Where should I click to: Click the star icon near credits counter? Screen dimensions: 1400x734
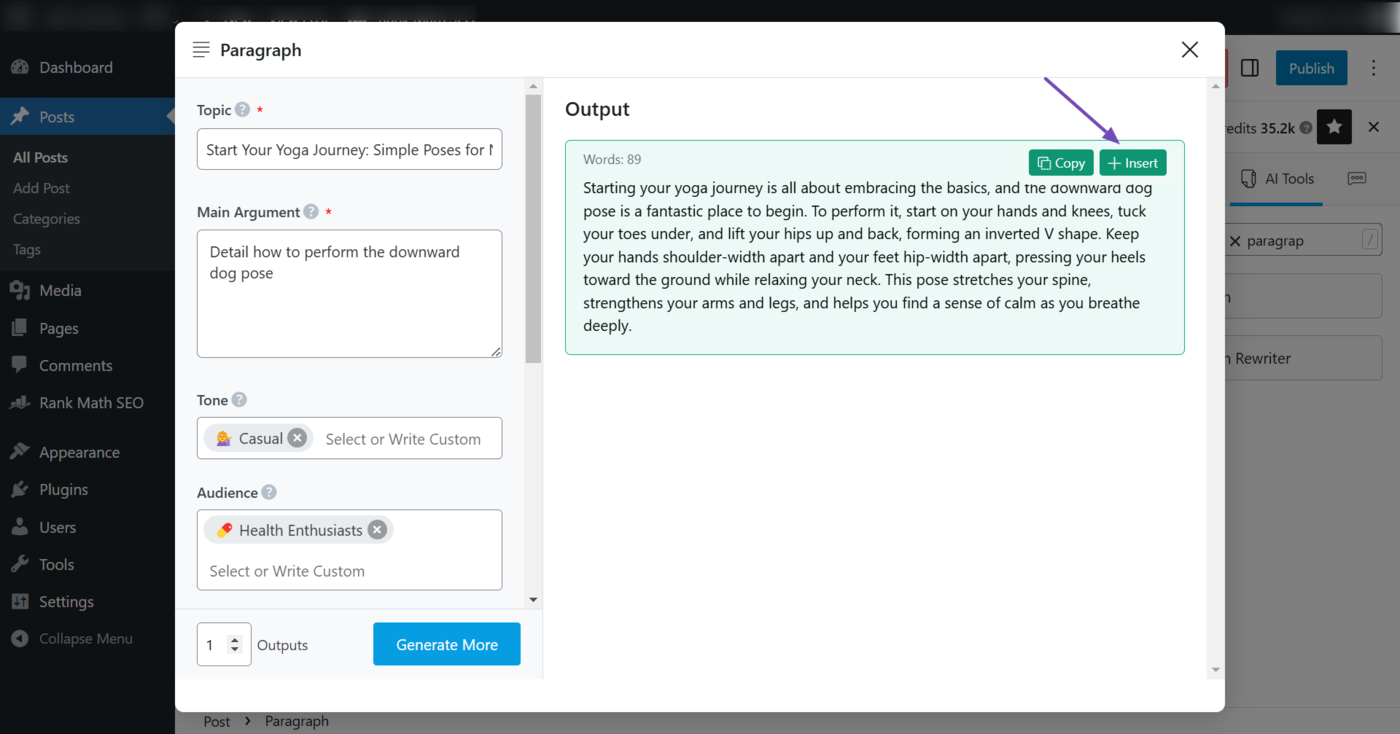(x=1334, y=127)
